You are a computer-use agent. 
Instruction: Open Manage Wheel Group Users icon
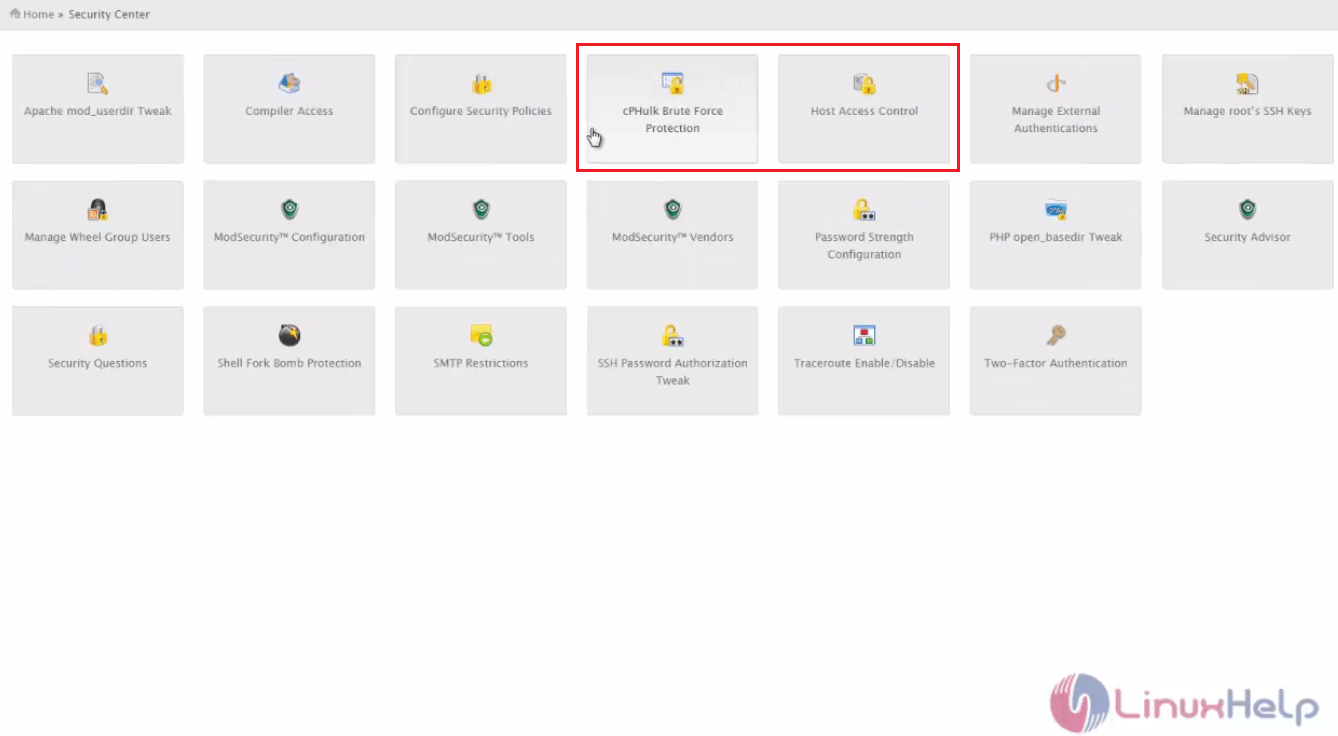pyautogui.click(x=97, y=210)
